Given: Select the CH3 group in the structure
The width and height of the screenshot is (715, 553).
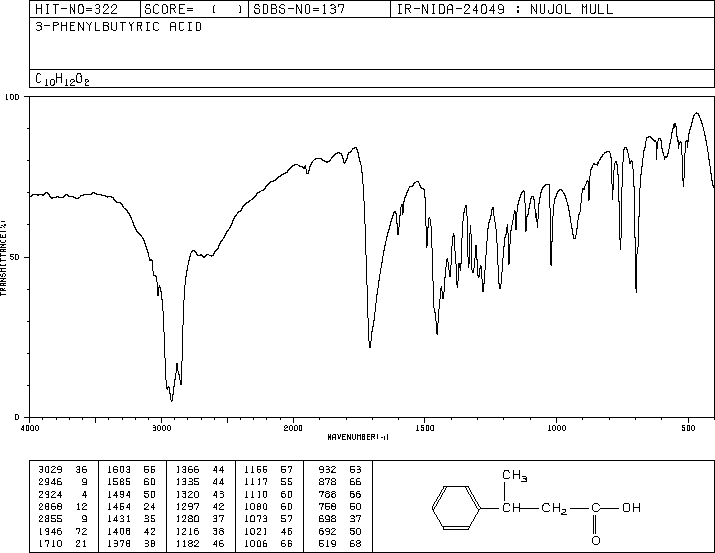Looking at the screenshot, I should pos(515,475).
